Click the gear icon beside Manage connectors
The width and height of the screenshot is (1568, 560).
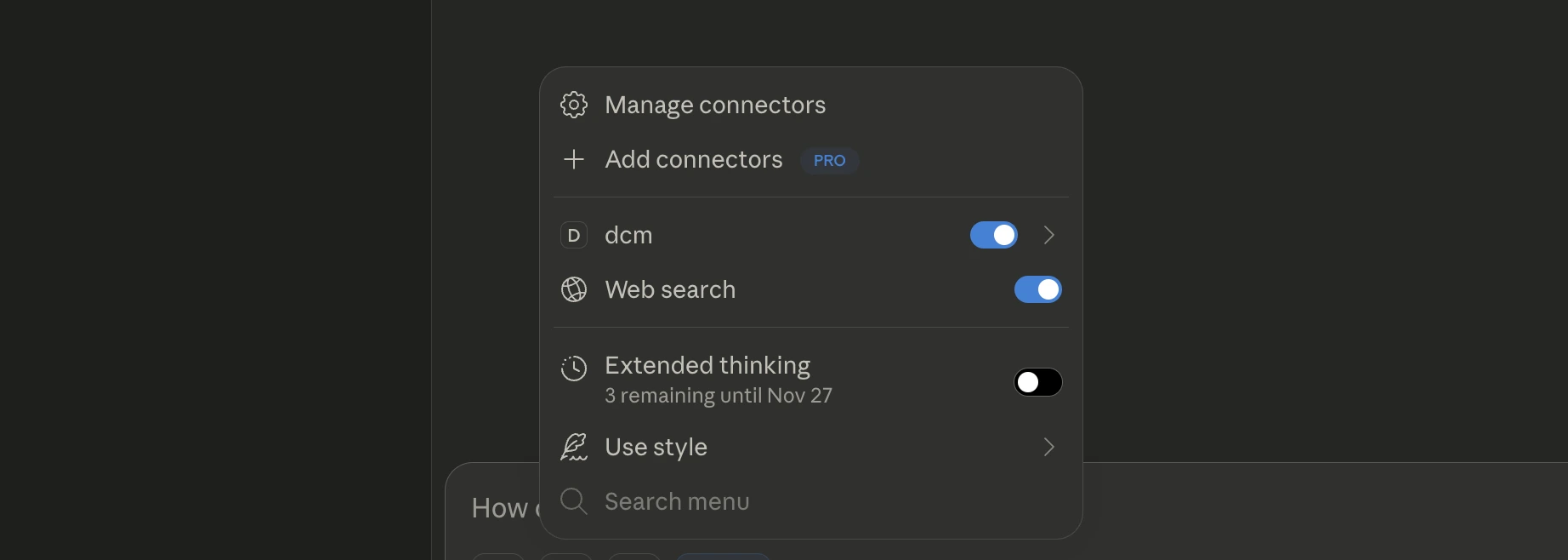click(574, 105)
